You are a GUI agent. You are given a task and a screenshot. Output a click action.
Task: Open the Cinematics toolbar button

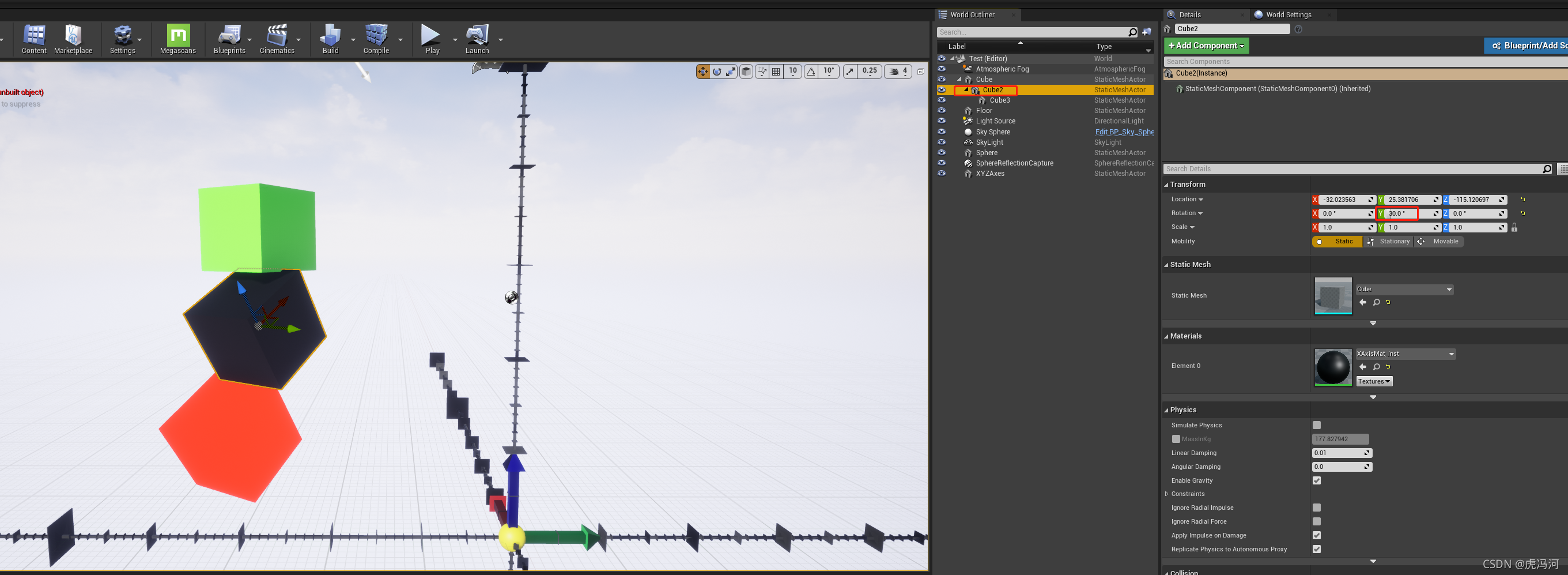pyautogui.click(x=277, y=39)
